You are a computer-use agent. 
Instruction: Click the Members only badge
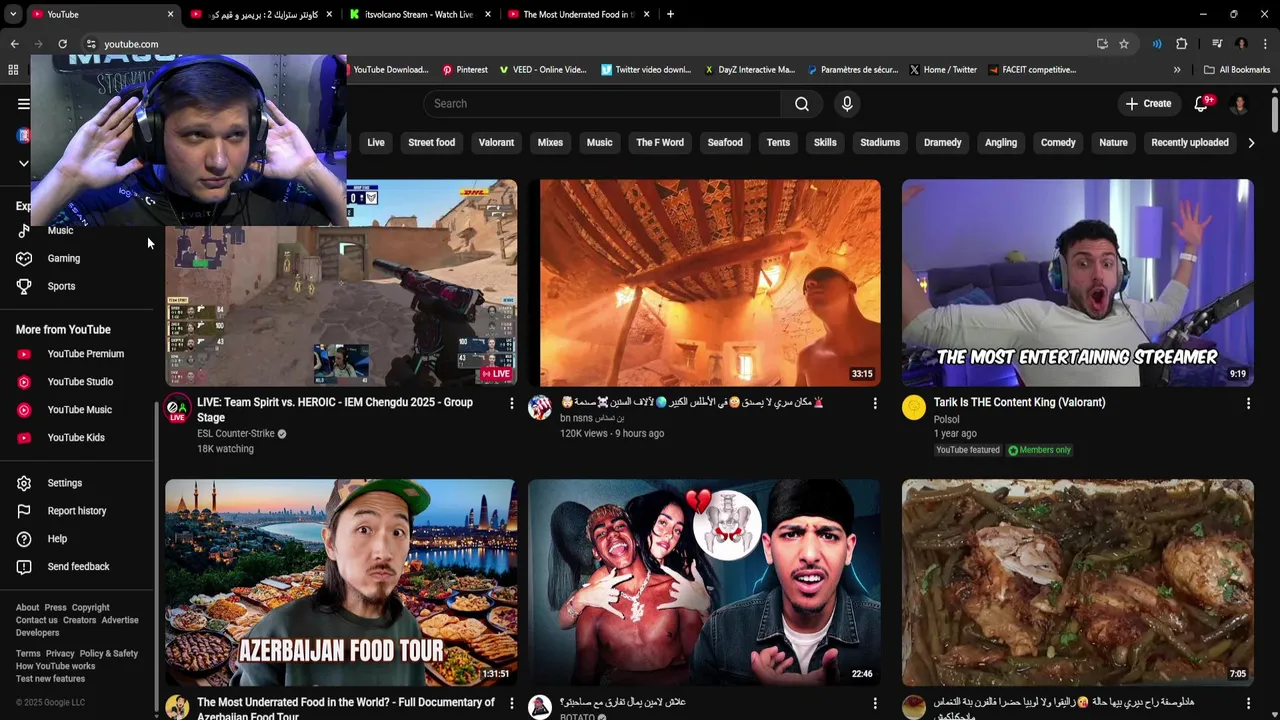1039,450
